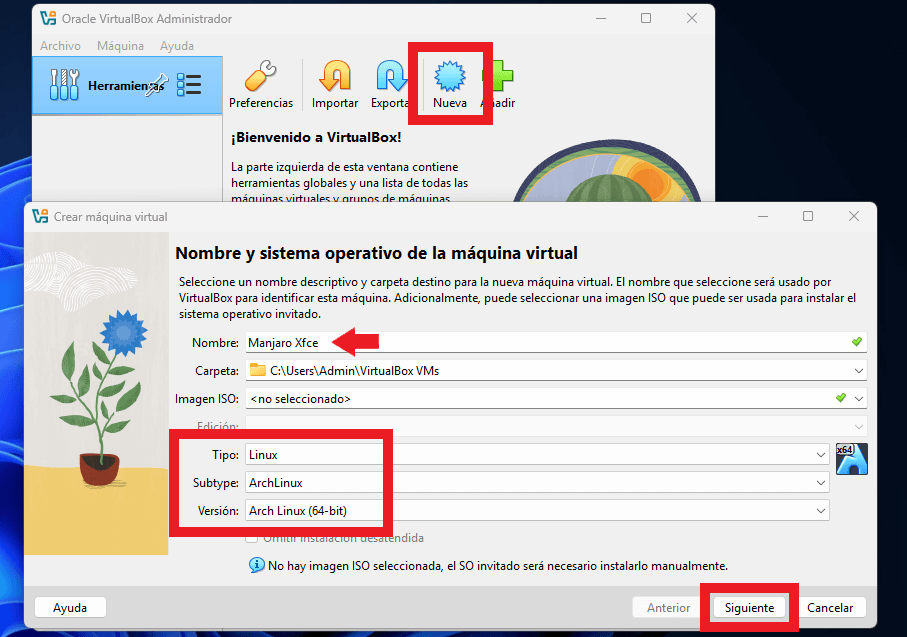Open the Máquina menu
This screenshot has width=907, height=637.
(120, 46)
